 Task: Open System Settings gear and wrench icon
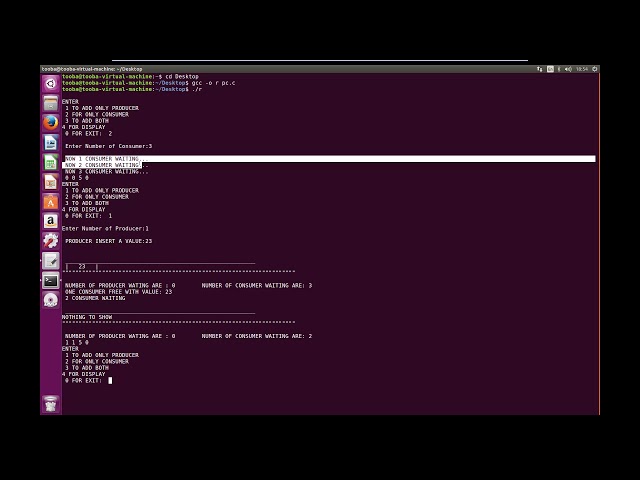pyautogui.click(x=51, y=241)
